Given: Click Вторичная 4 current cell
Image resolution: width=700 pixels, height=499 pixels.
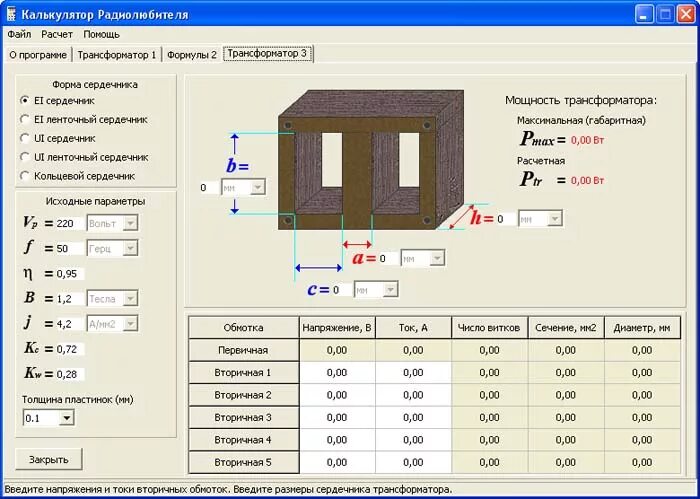Looking at the screenshot, I should (x=413, y=440).
